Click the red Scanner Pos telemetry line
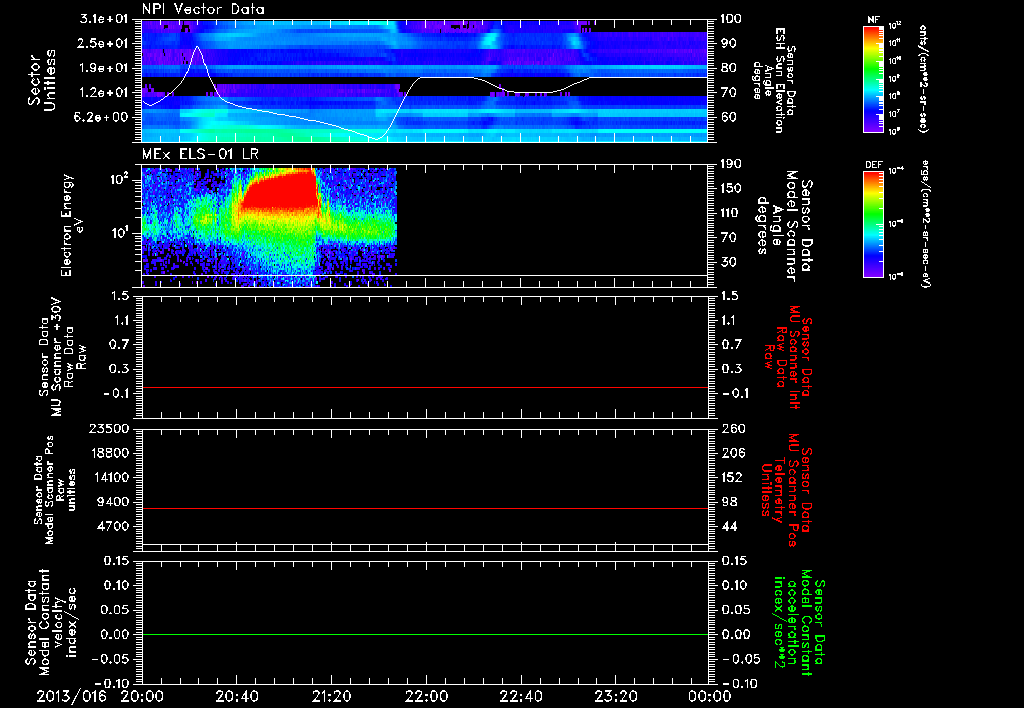 (424, 508)
